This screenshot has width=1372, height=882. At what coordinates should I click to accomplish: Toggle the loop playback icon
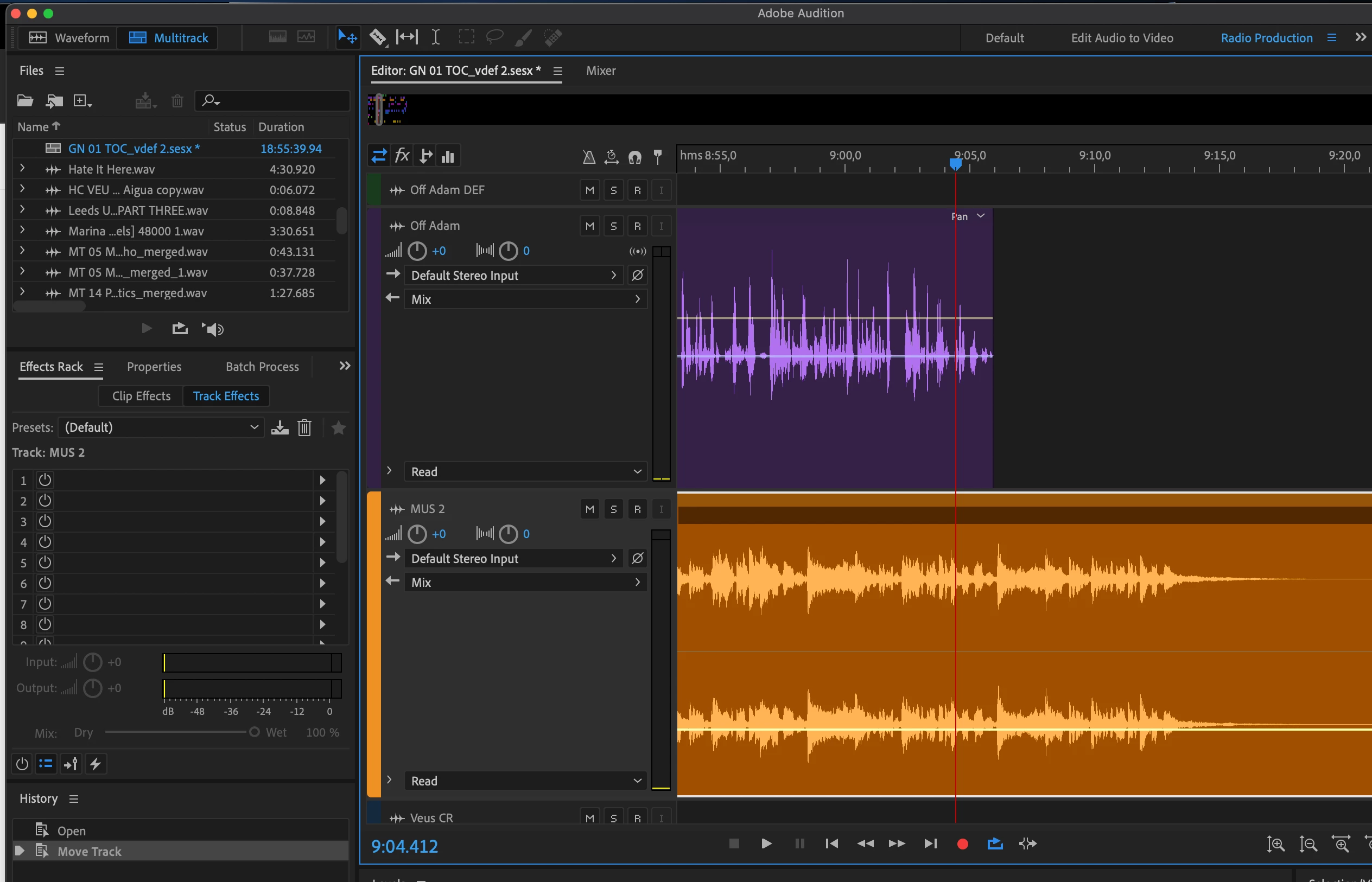995,843
